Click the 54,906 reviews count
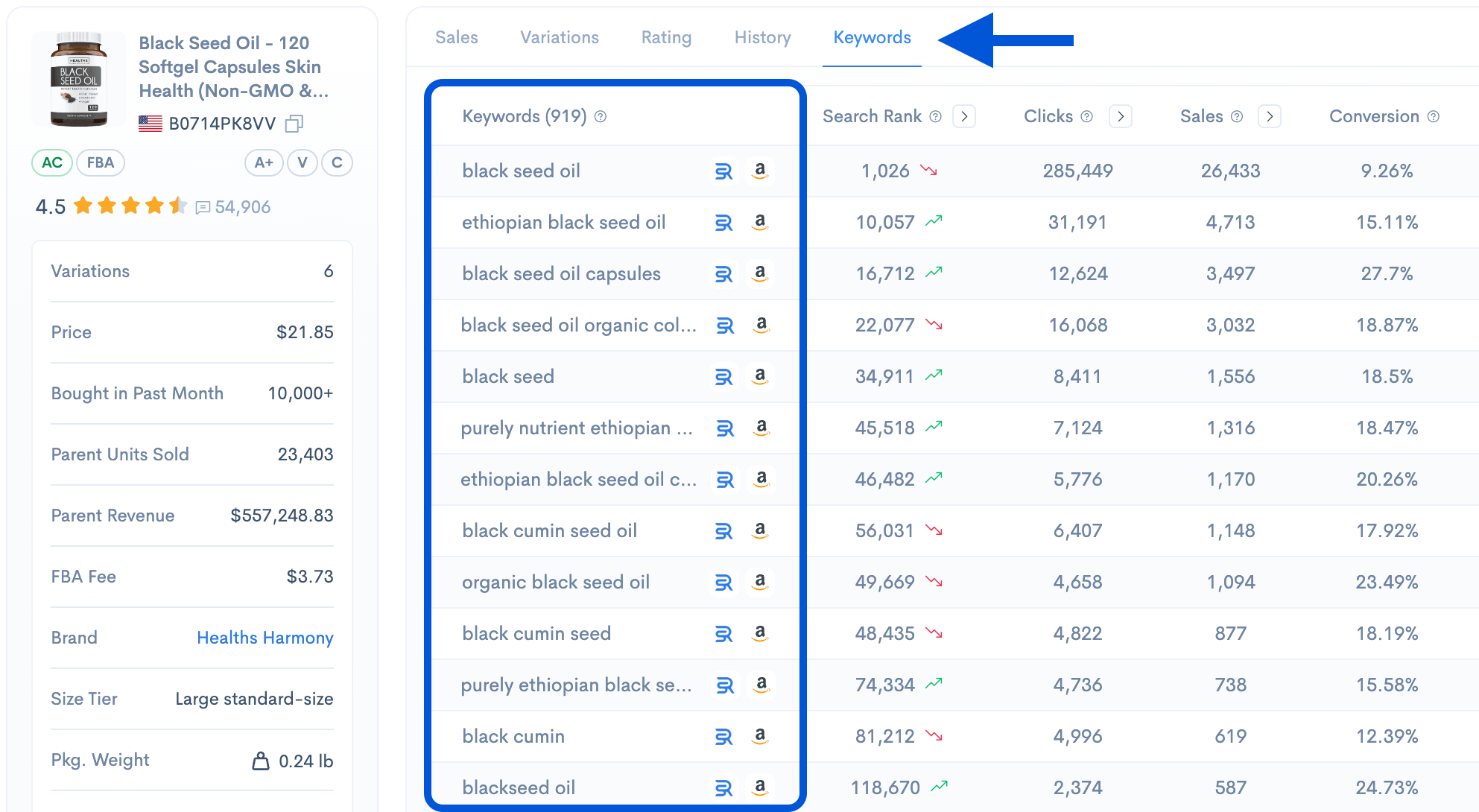This screenshot has height=812, width=1479. pyautogui.click(x=242, y=207)
